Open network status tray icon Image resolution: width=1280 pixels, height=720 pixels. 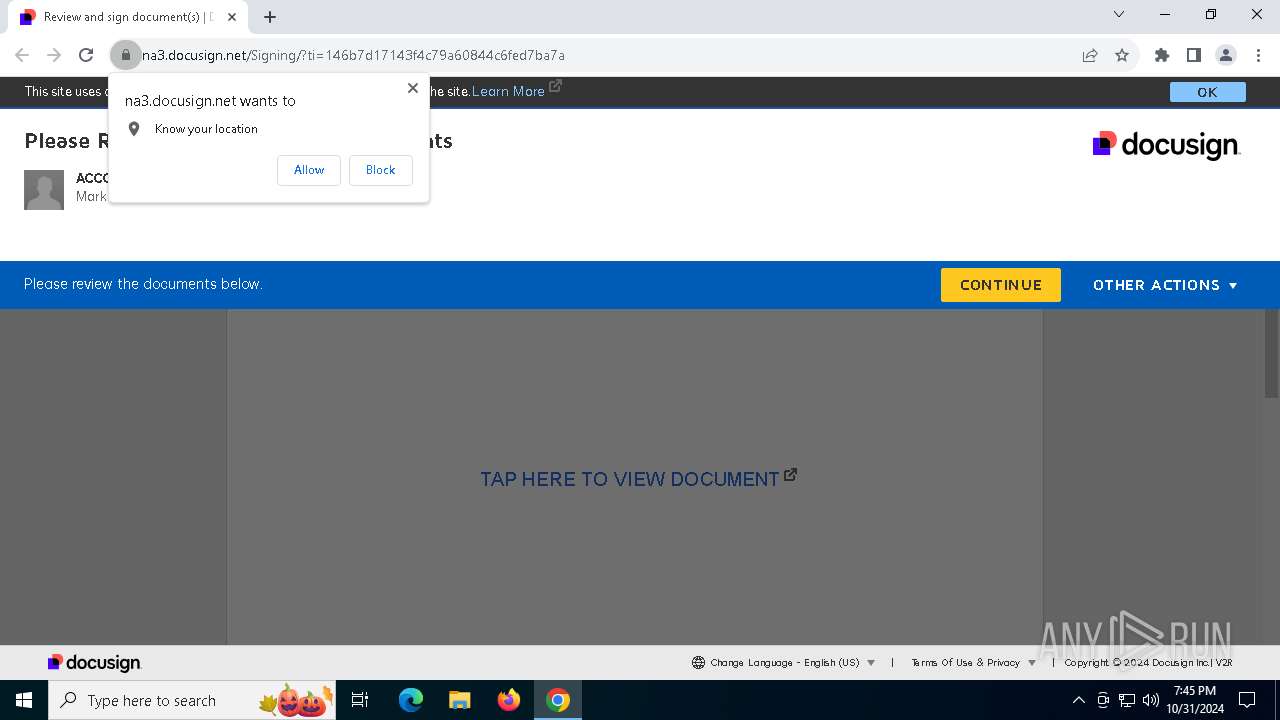(x=1127, y=700)
